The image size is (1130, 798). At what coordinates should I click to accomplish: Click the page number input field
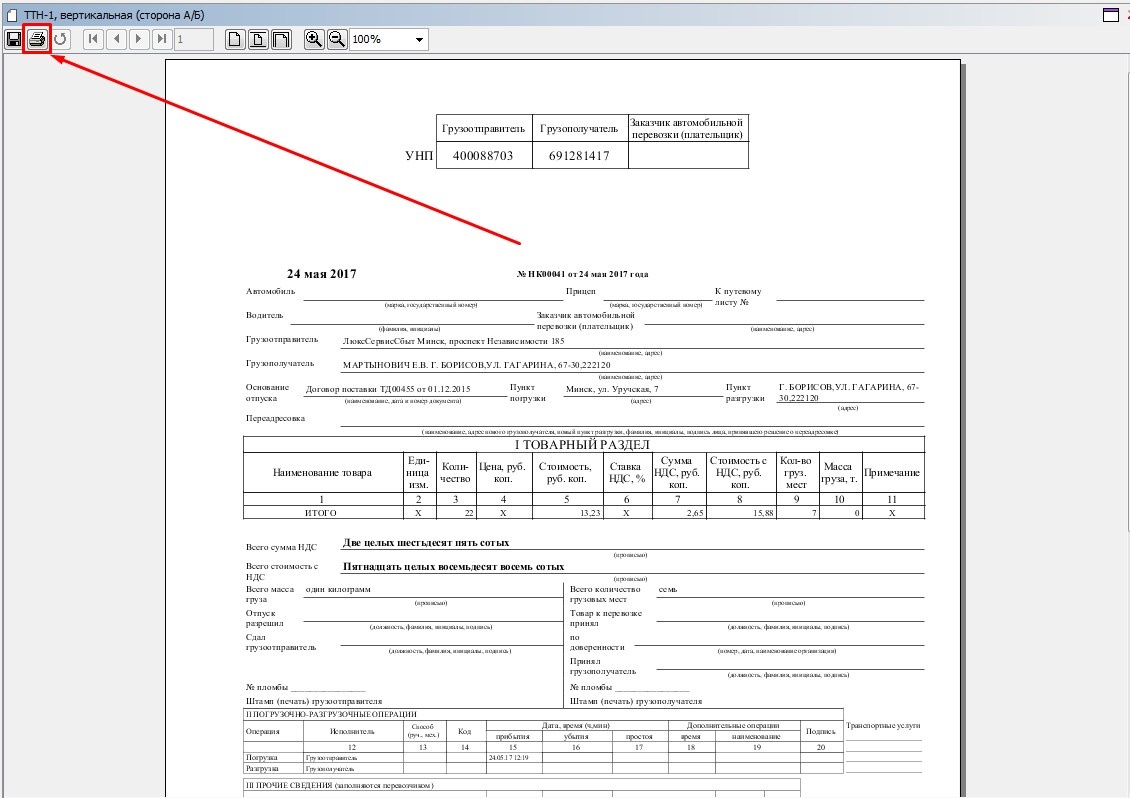194,39
